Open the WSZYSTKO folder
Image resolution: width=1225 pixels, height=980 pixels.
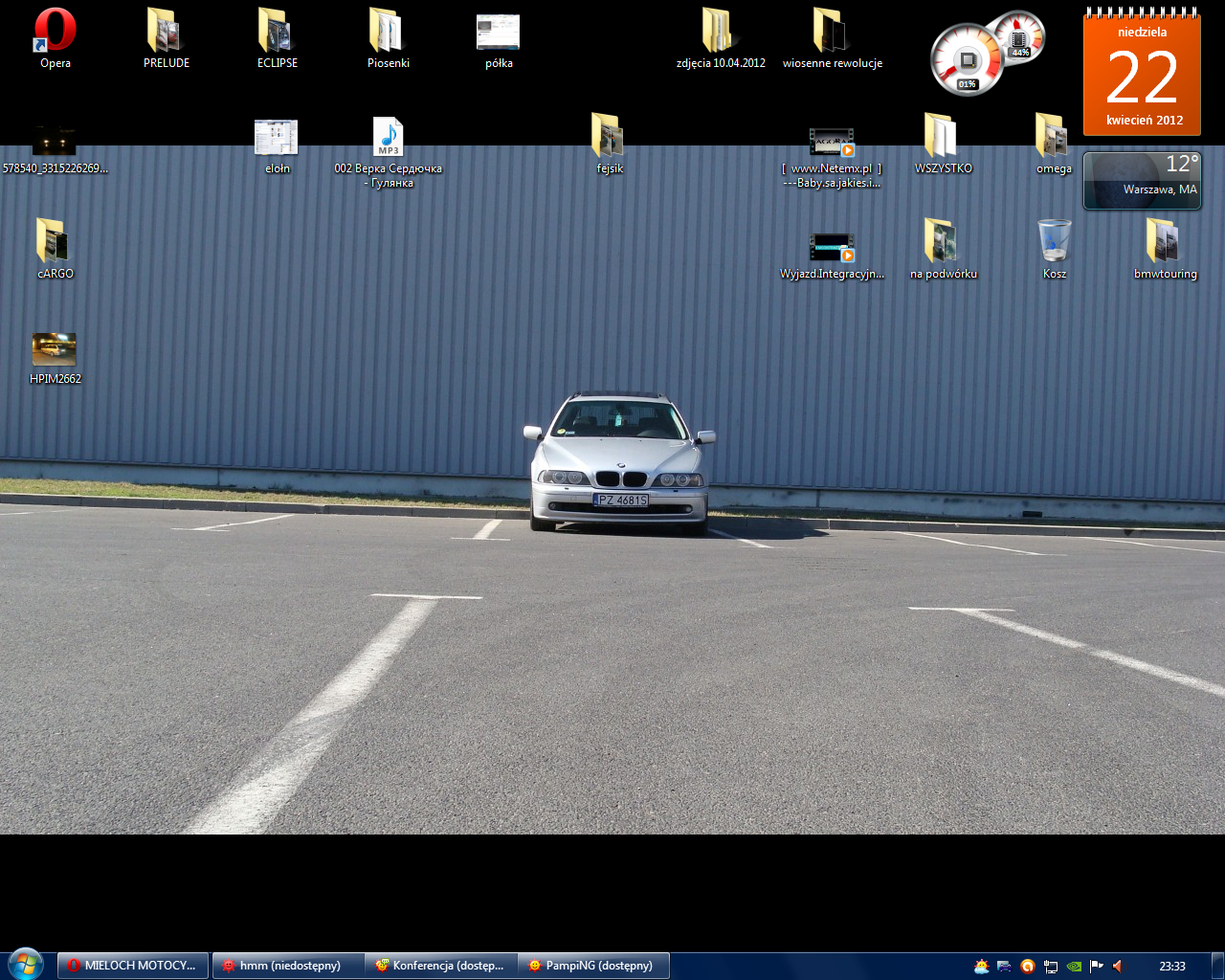pos(943,144)
